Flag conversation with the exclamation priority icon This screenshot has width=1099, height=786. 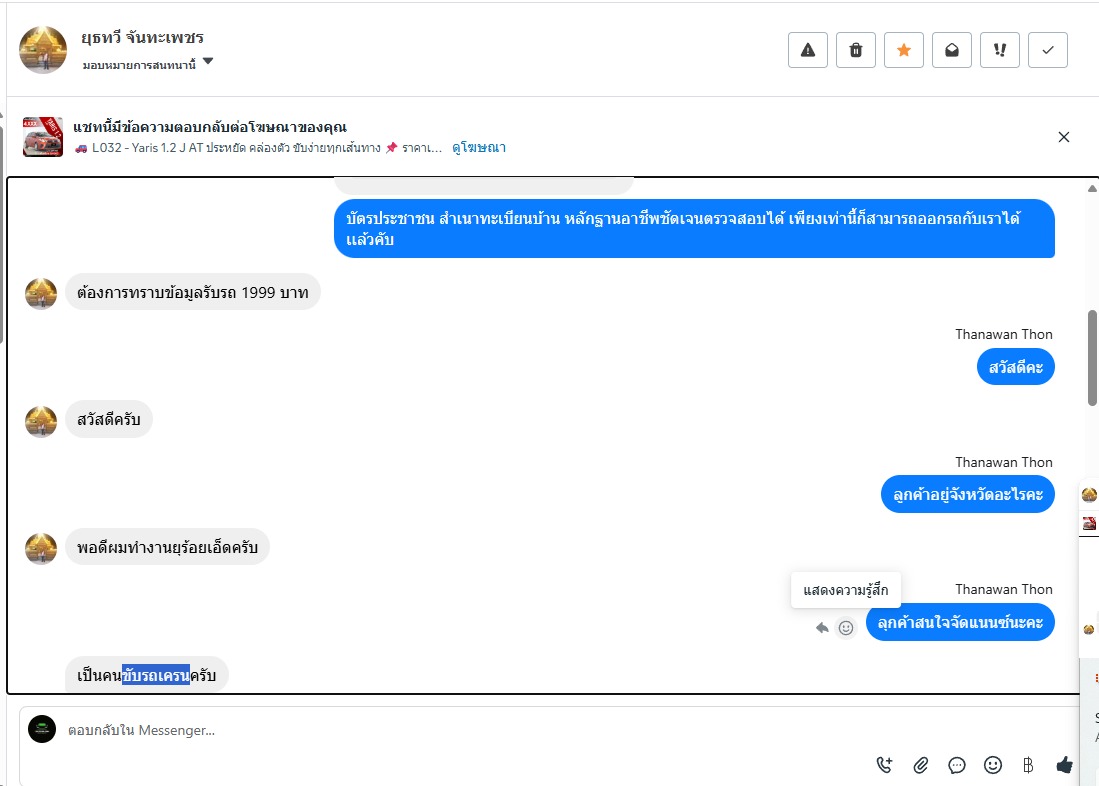(x=999, y=50)
